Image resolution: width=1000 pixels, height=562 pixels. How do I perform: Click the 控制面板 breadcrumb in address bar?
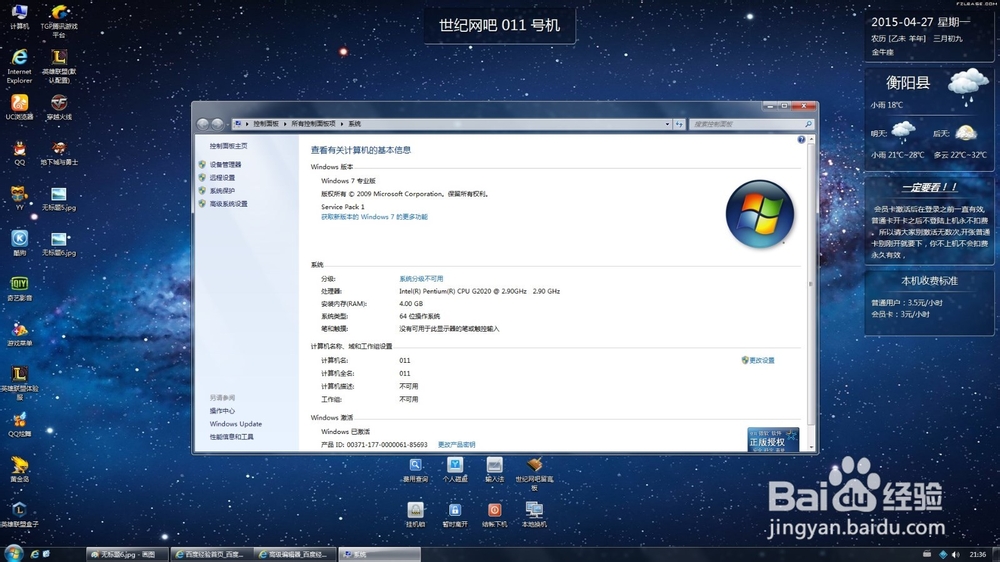coord(266,124)
